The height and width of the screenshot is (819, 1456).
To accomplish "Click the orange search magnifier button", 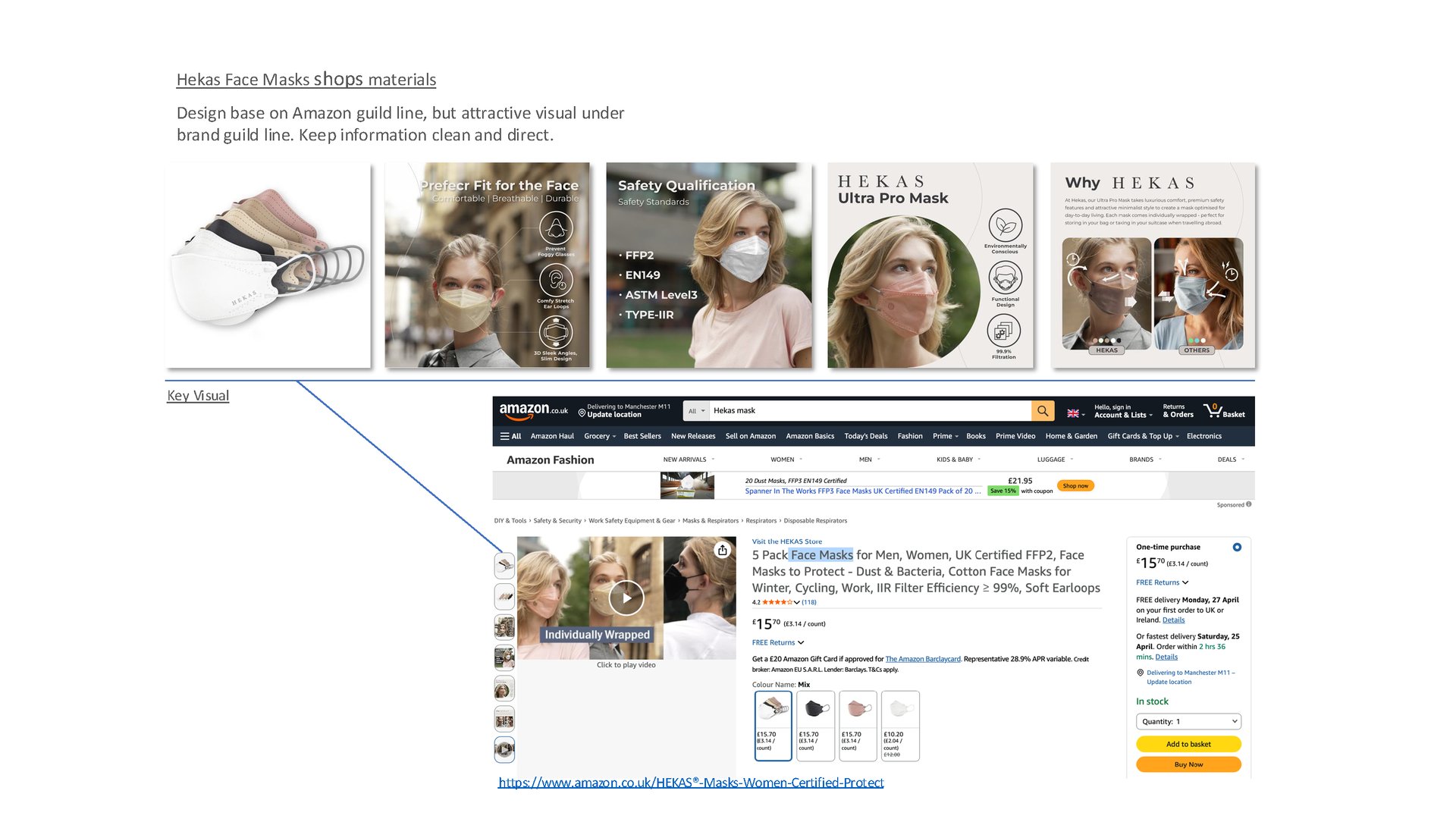I will pos(1043,411).
